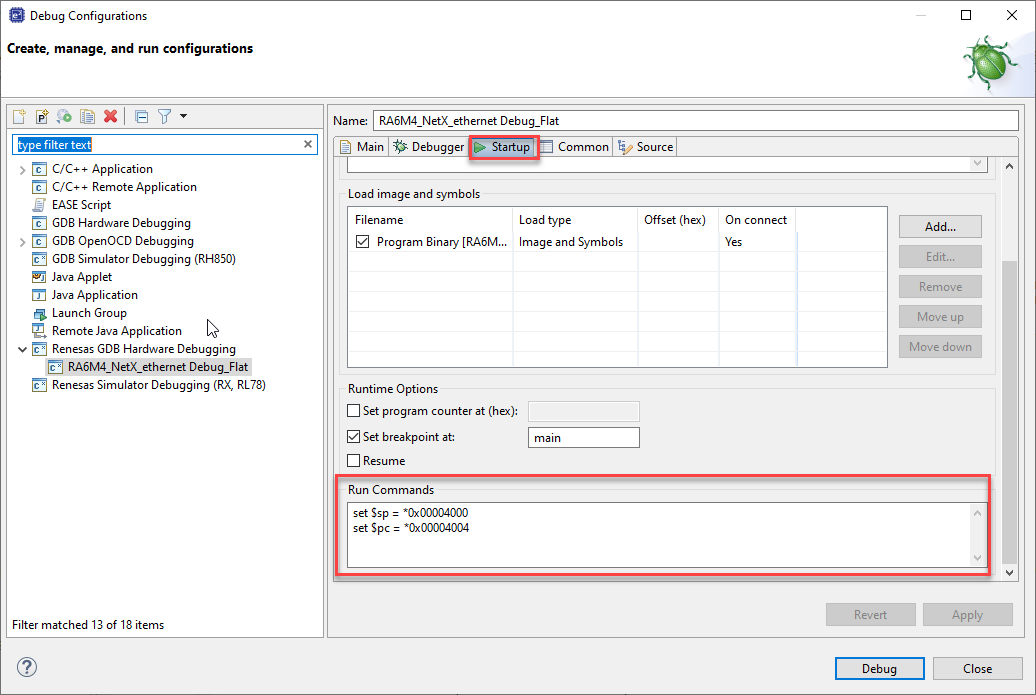Clear the filter text with X icon
Image resolution: width=1036 pixels, height=695 pixels.
click(308, 145)
